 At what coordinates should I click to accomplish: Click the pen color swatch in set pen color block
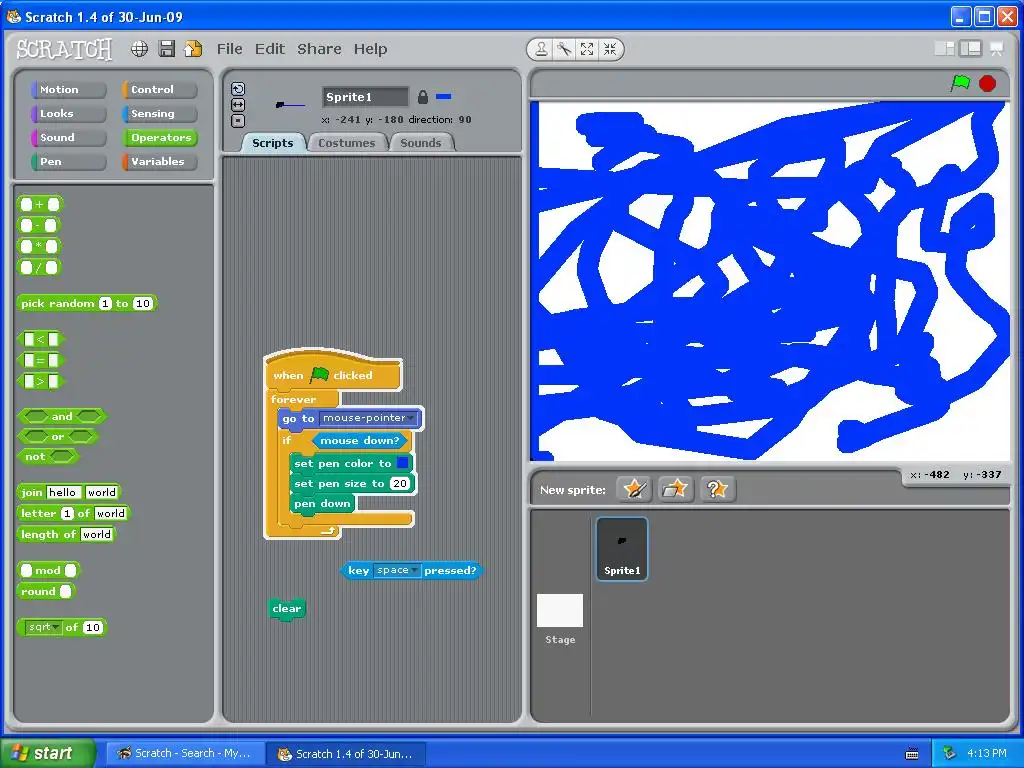[x=403, y=463]
